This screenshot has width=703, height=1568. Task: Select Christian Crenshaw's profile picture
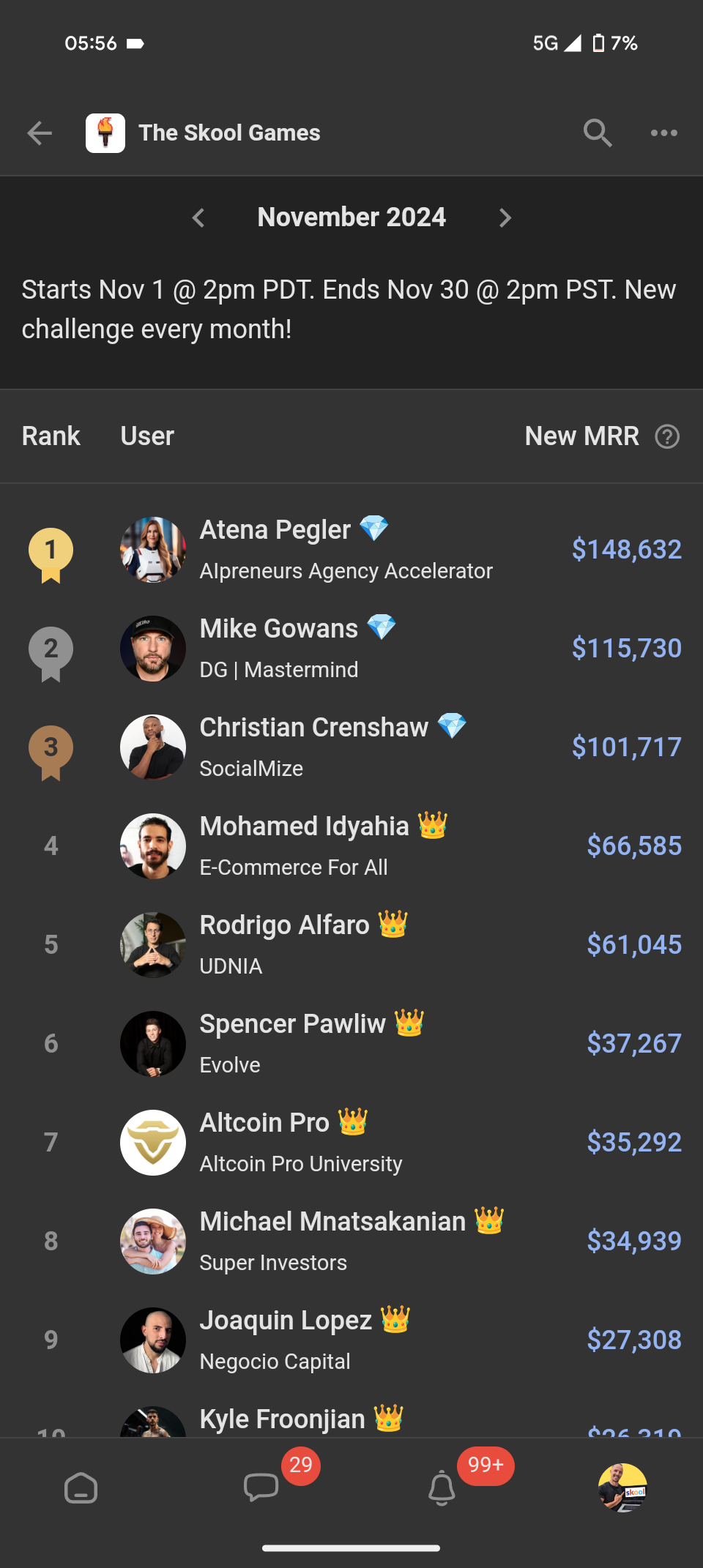tap(152, 747)
